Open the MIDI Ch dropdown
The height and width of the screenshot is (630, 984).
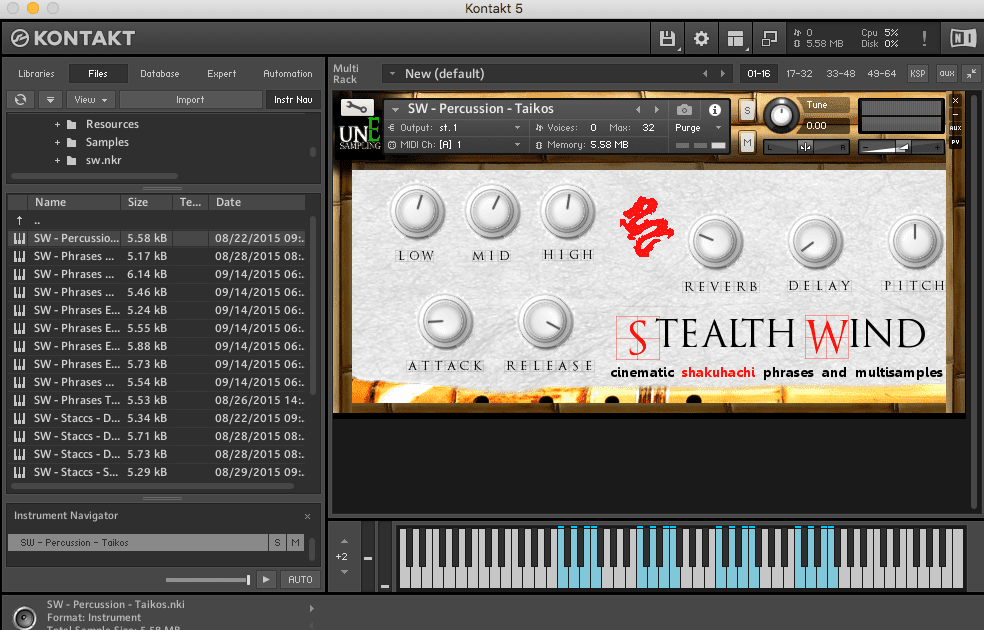456,145
